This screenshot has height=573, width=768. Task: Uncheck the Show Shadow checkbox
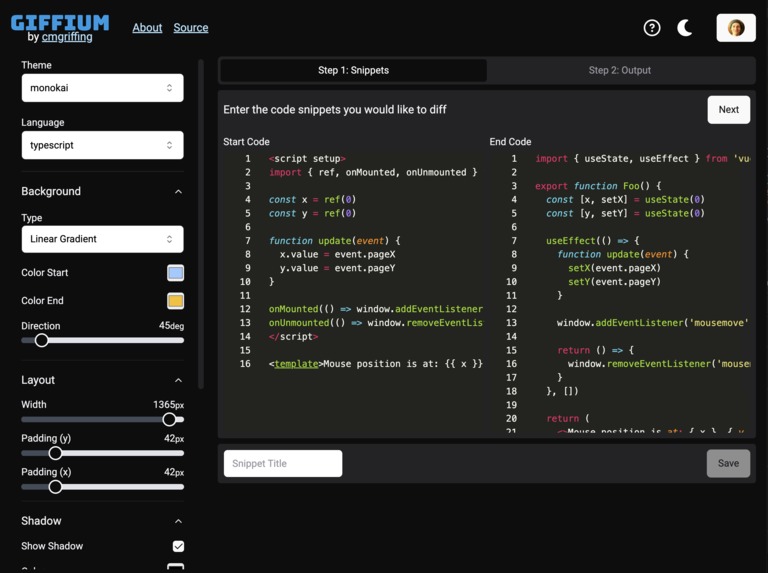tap(178, 546)
